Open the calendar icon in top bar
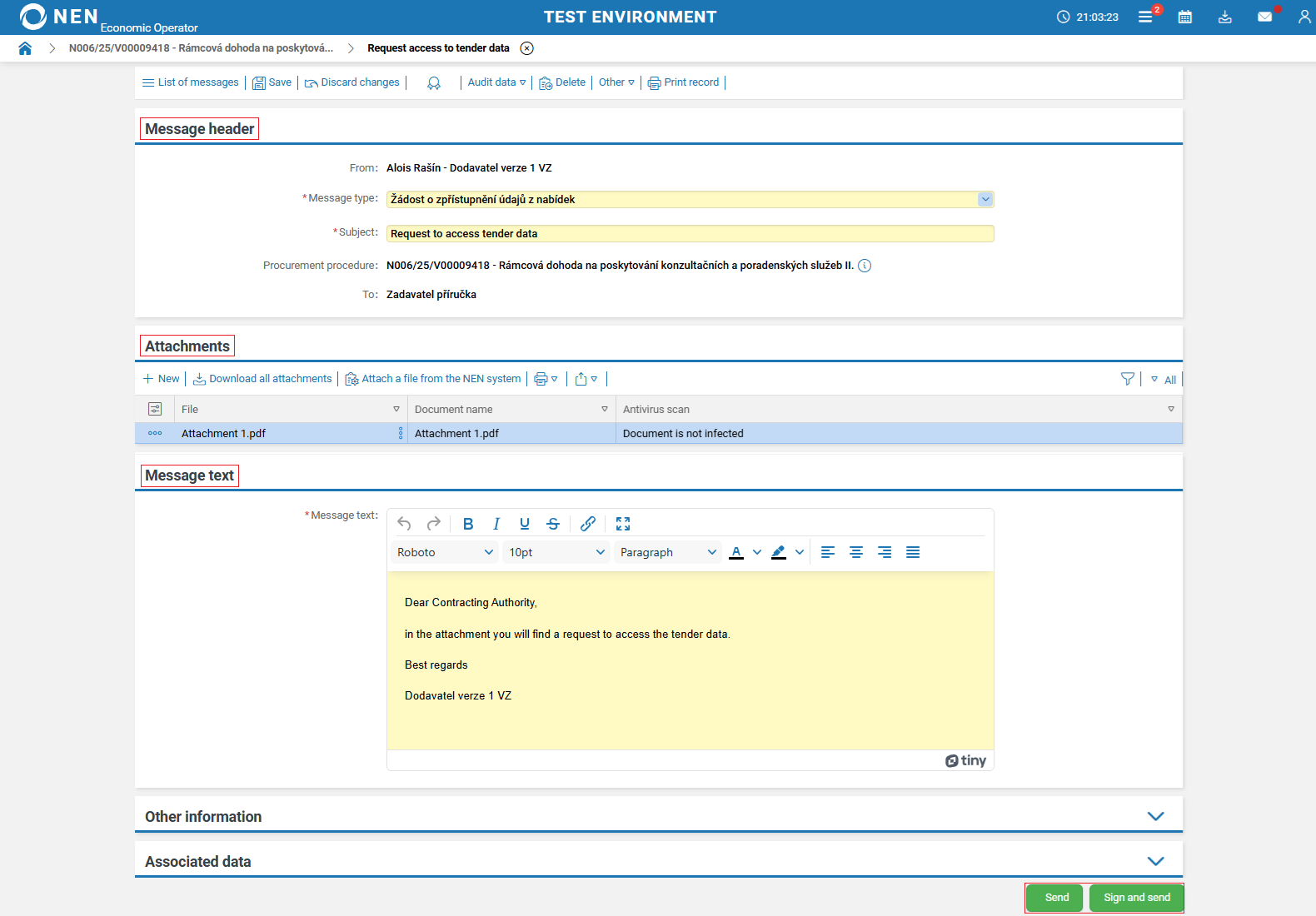The height and width of the screenshot is (916, 1316). point(1184,17)
